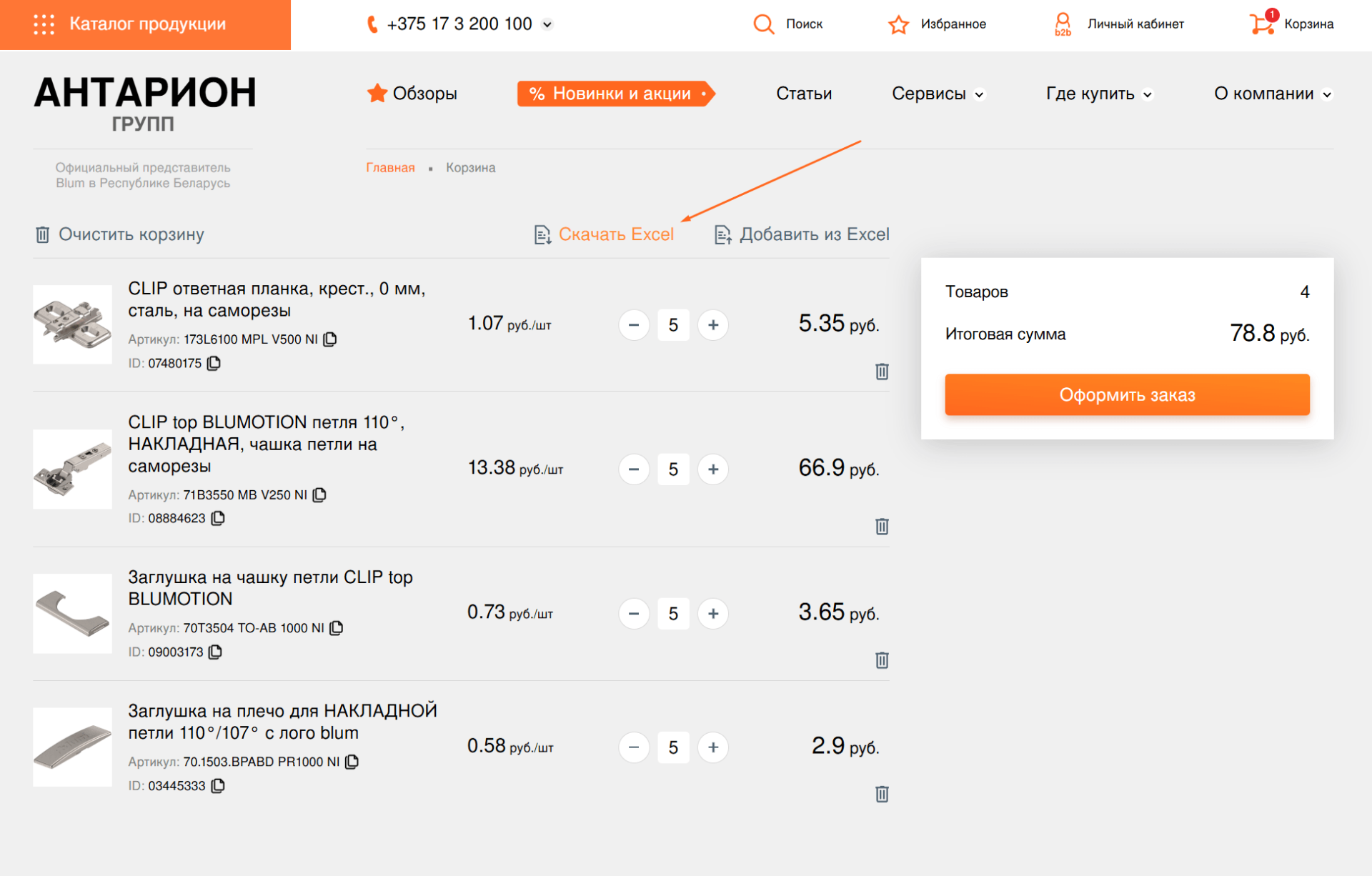1372x876 pixels.
Task: Click the АНТАРИОН ГРУПП logo
Action: coord(145,104)
